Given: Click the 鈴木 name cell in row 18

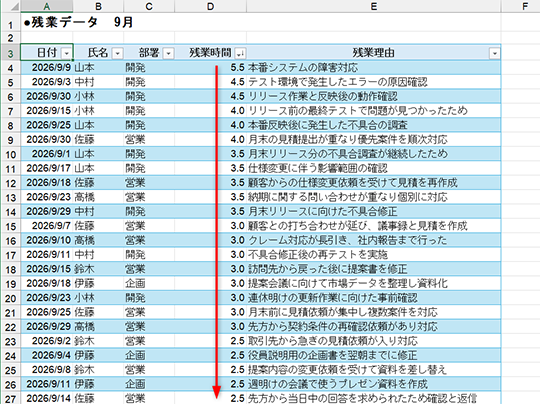Looking at the screenshot, I should coord(98,269).
